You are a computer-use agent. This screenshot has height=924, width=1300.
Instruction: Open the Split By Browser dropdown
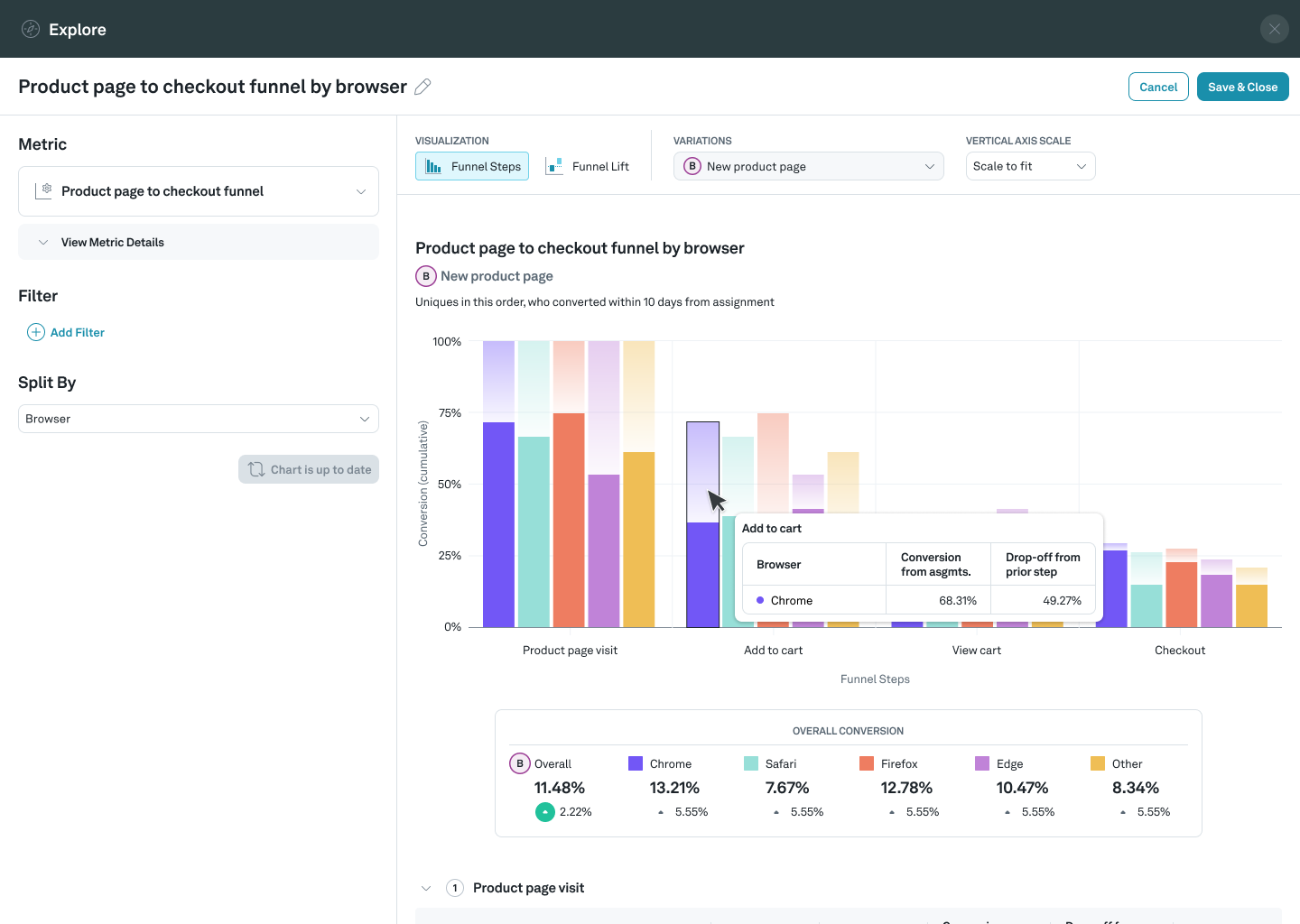point(199,419)
